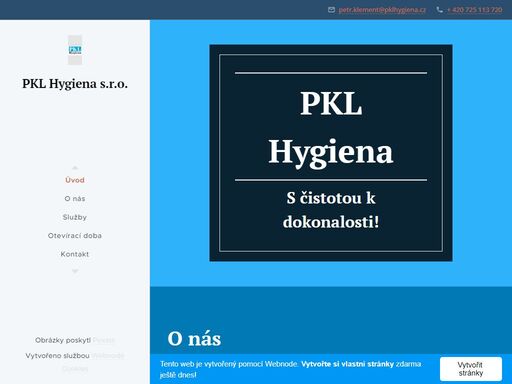Image resolution: width=512 pixels, height=384 pixels.
Task: Click the phone handset icon in header
Action: 440,10
